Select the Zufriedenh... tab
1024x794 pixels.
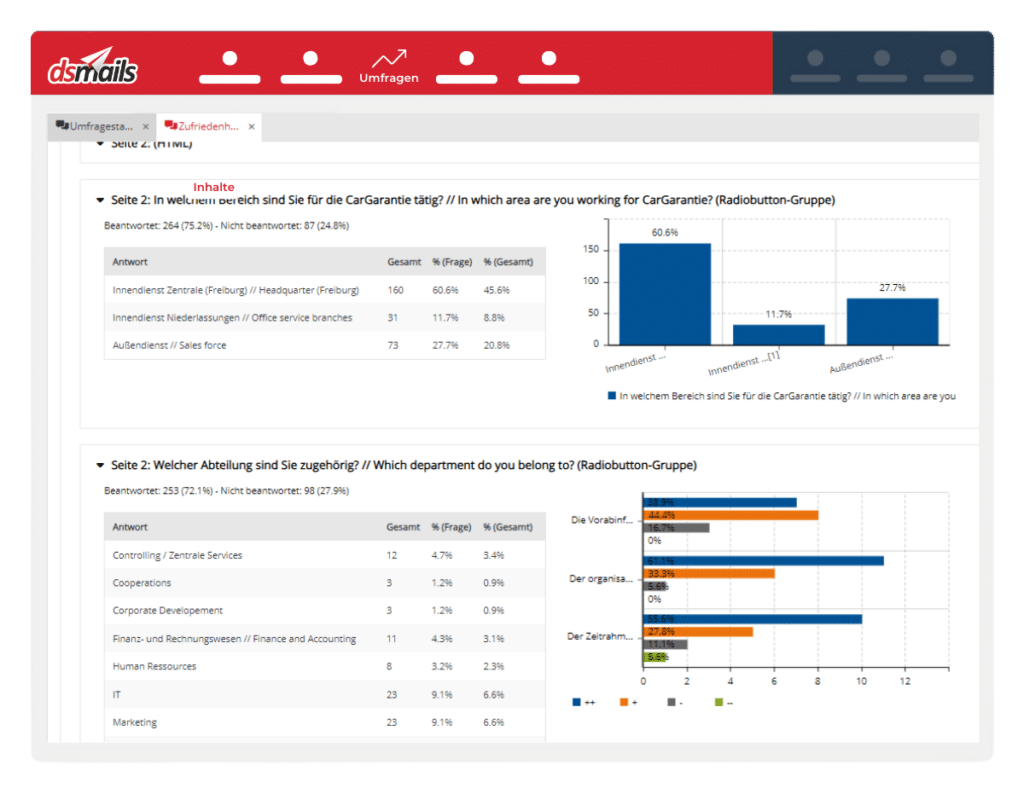pos(208,126)
